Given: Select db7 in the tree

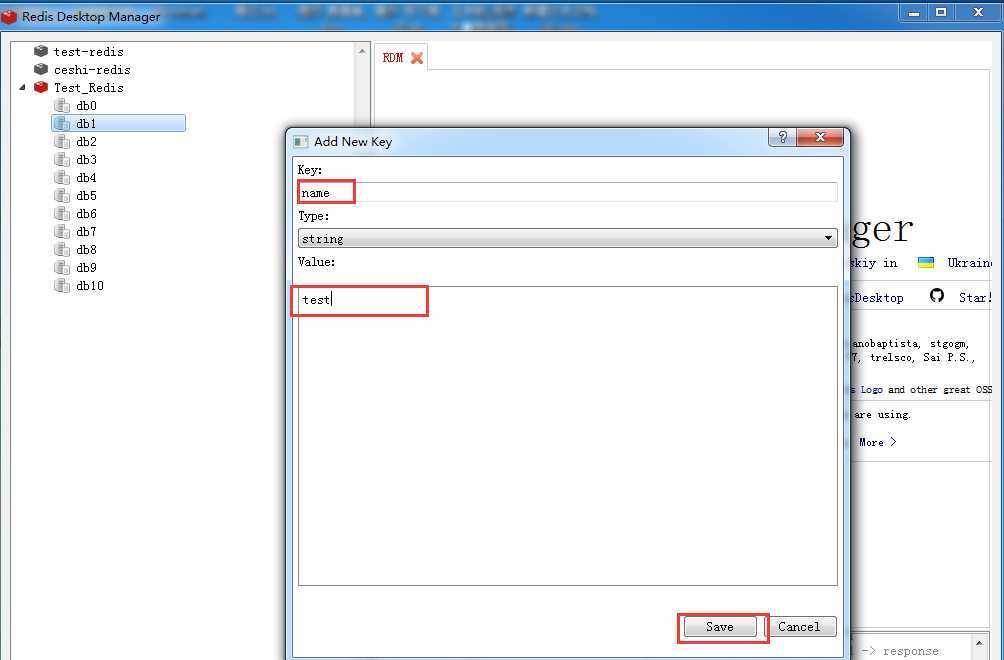Looking at the screenshot, I should pyautogui.click(x=86, y=232).
